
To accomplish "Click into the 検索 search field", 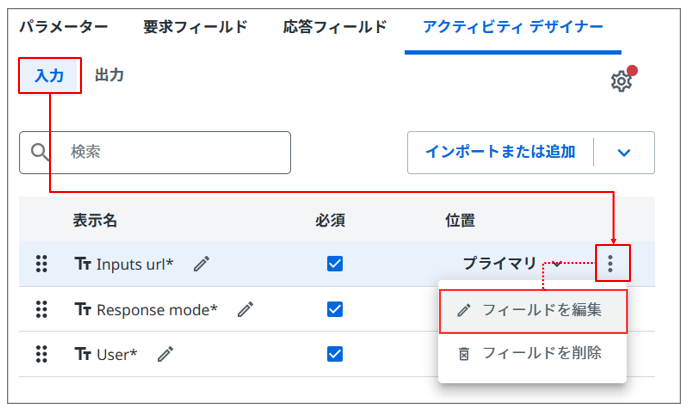I will click(170, 153).
